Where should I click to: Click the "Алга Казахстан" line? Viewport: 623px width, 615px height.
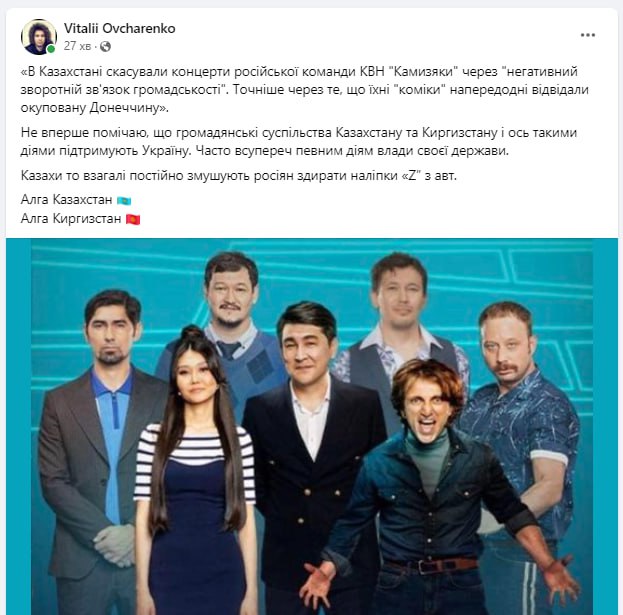coord(66,200)
